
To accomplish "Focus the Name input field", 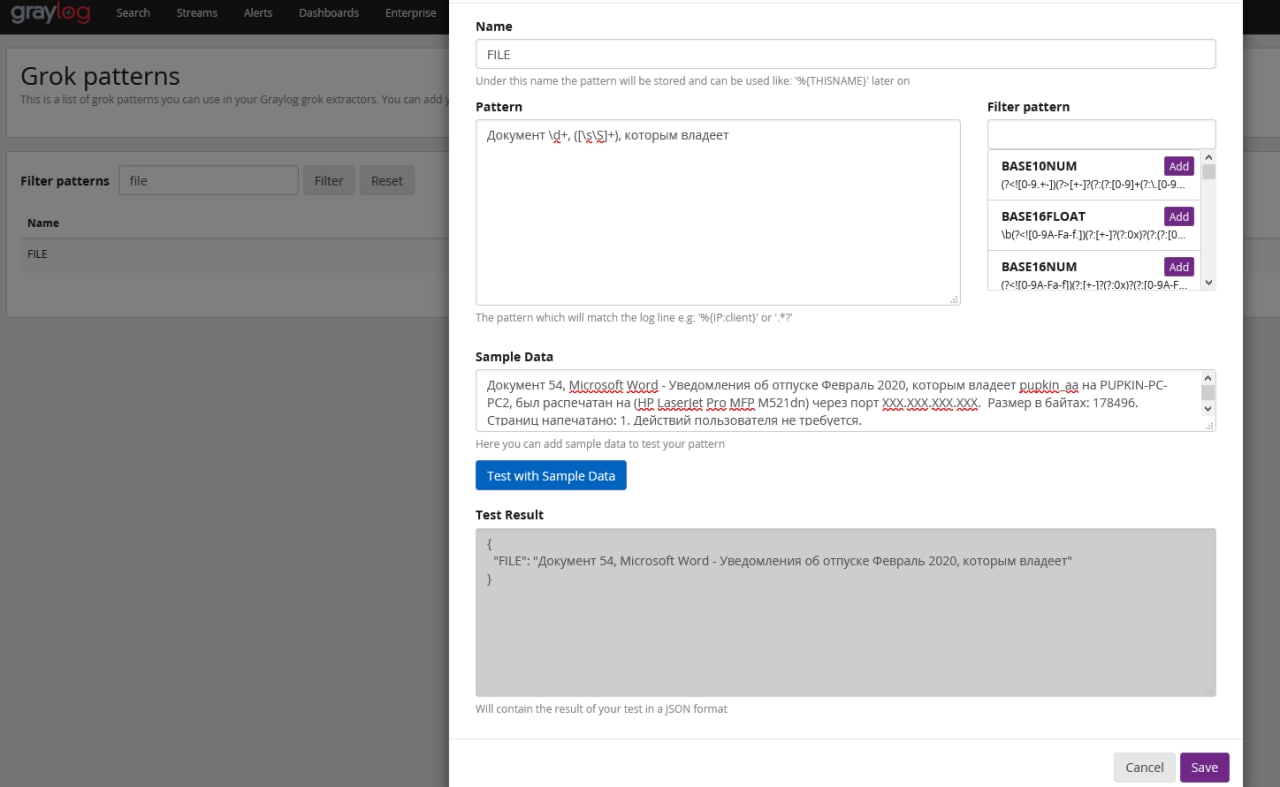I will pyautogui.click(x=845, y=54).
